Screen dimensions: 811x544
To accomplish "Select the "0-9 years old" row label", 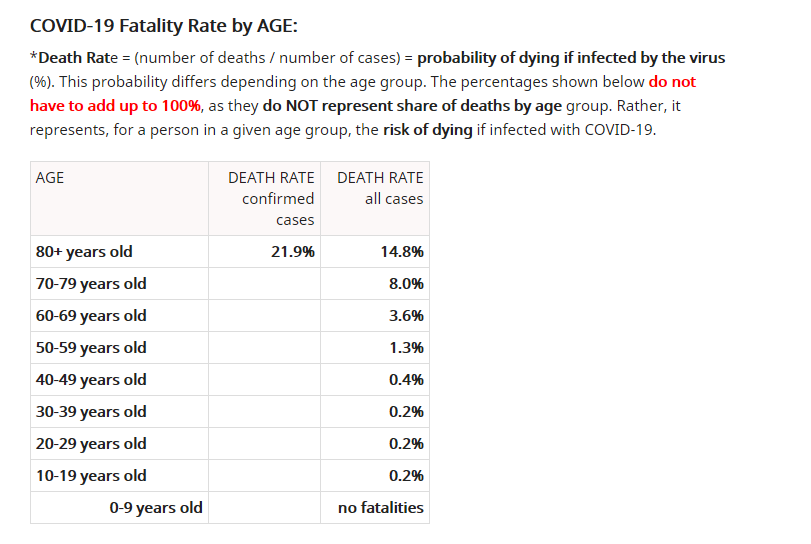I will (156, 508).
